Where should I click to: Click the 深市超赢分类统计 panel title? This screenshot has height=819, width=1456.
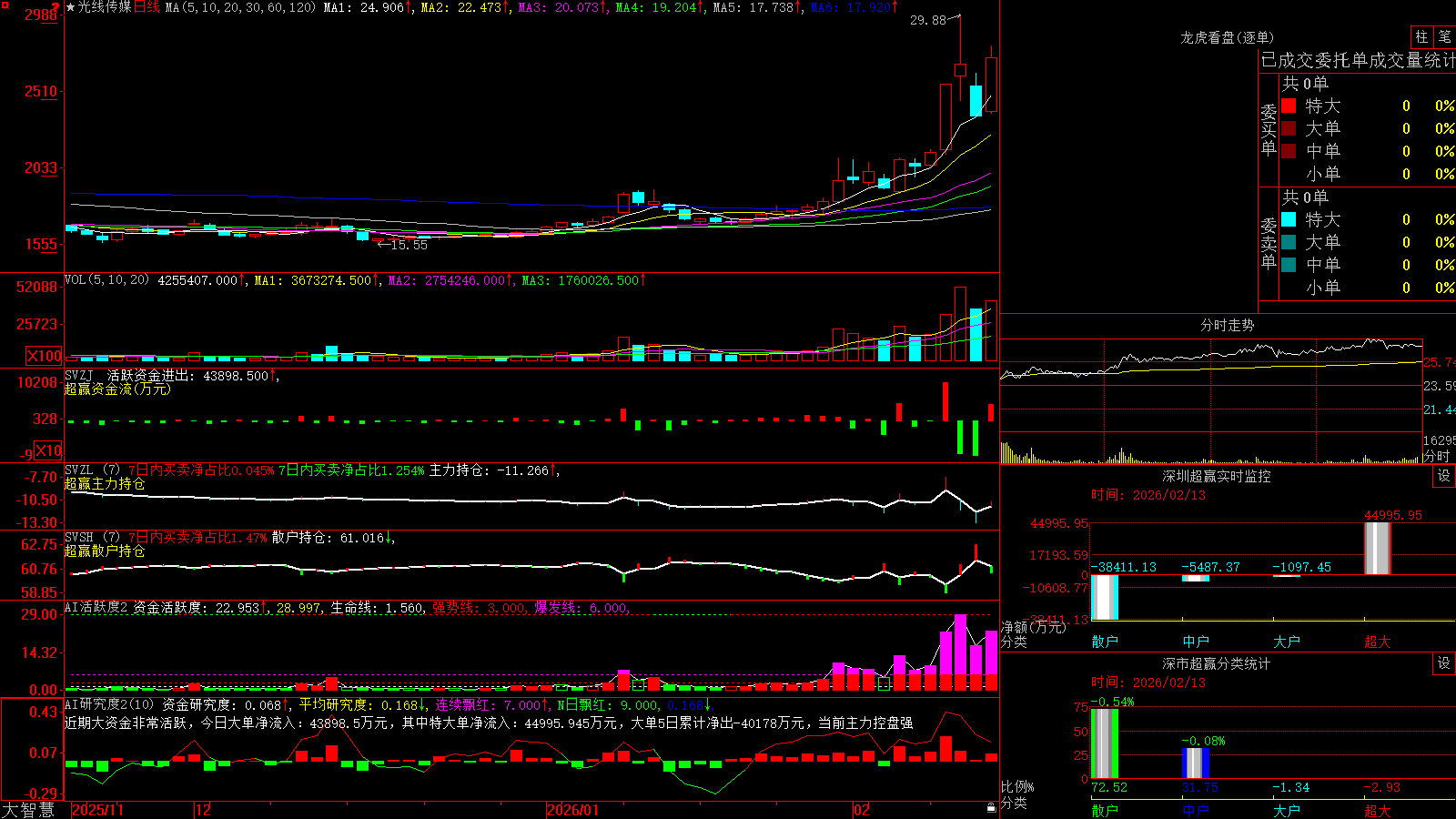click(x=1217, y=663)
